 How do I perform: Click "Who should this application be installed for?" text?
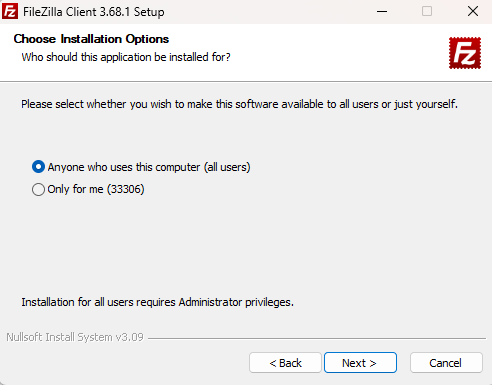point(126,57)
